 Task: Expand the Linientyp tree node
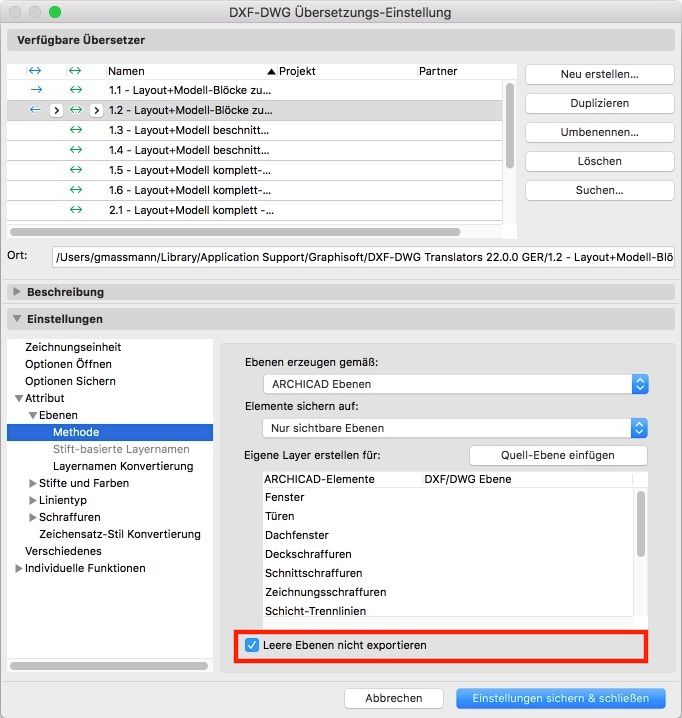point(33,500)
